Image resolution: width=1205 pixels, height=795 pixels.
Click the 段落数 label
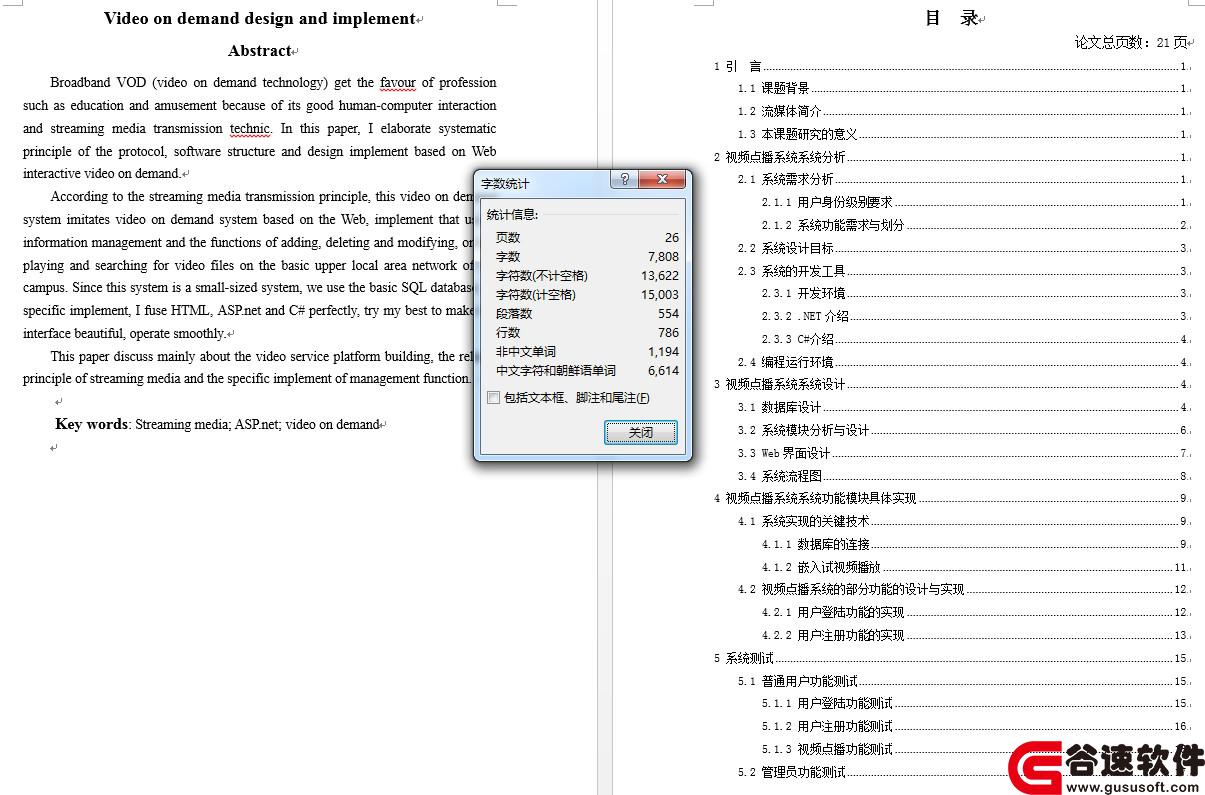pyautogui.click(x=514, y=314)
